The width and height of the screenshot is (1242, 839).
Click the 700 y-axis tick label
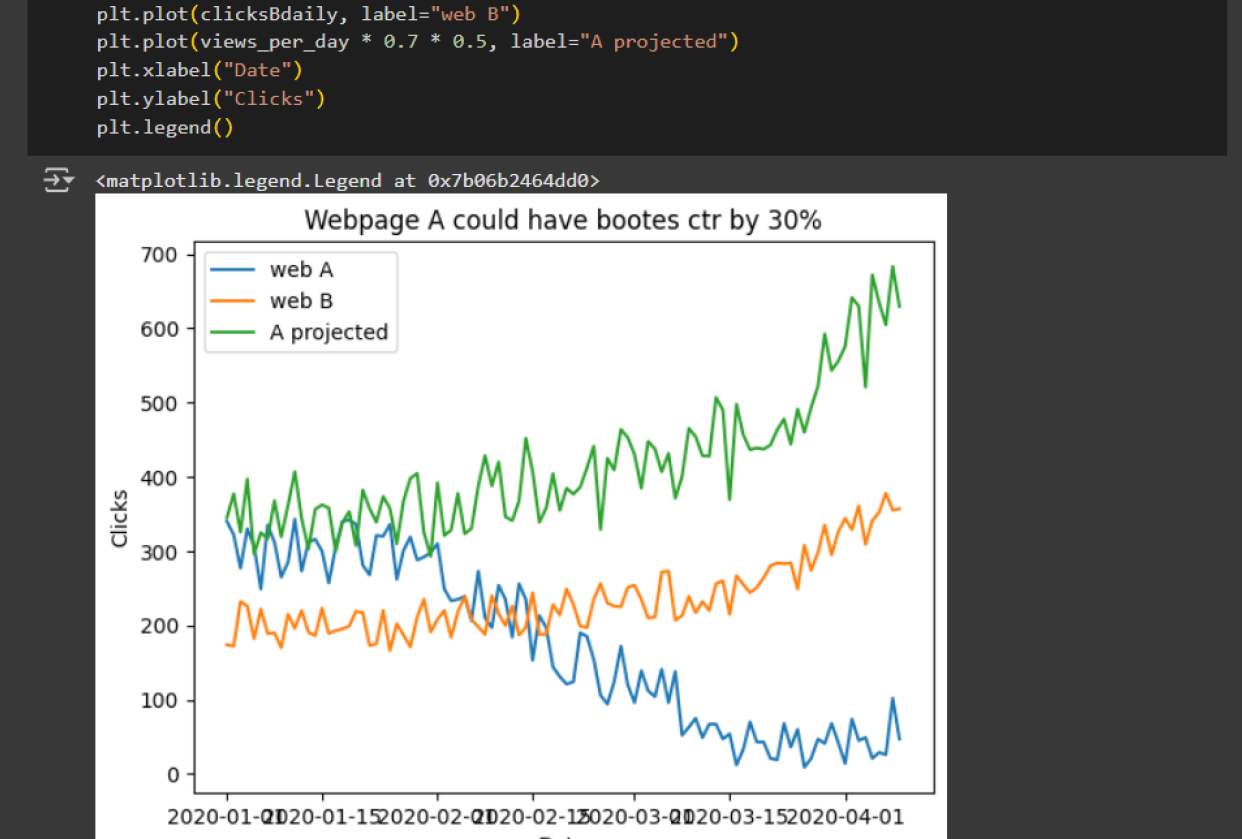point(160,255)
